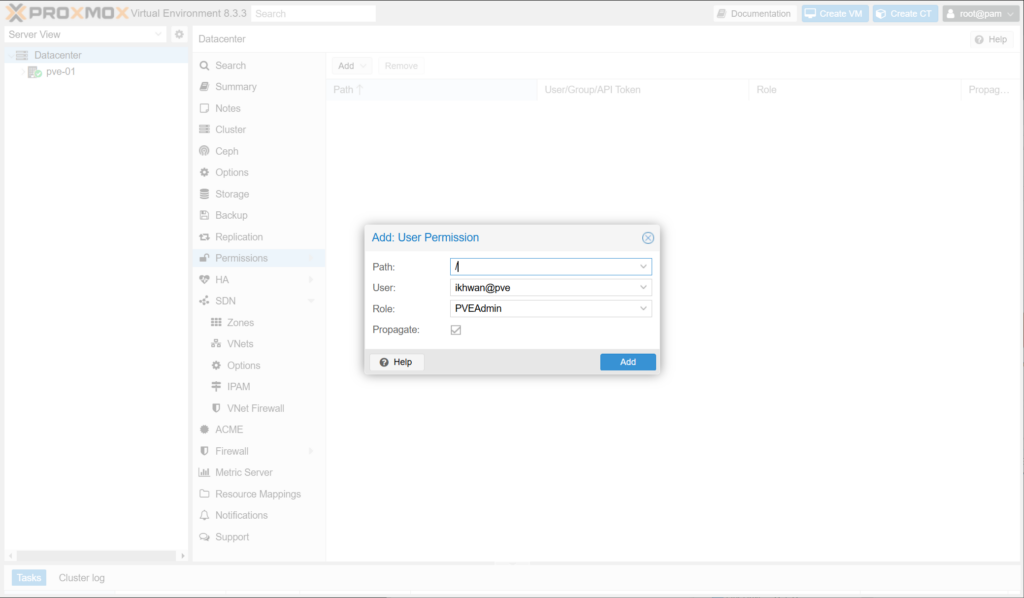The height and width of the screenshot is (598, 1024).
Task: Open the Firewall menu item
Action: click(x=231, y=451)
